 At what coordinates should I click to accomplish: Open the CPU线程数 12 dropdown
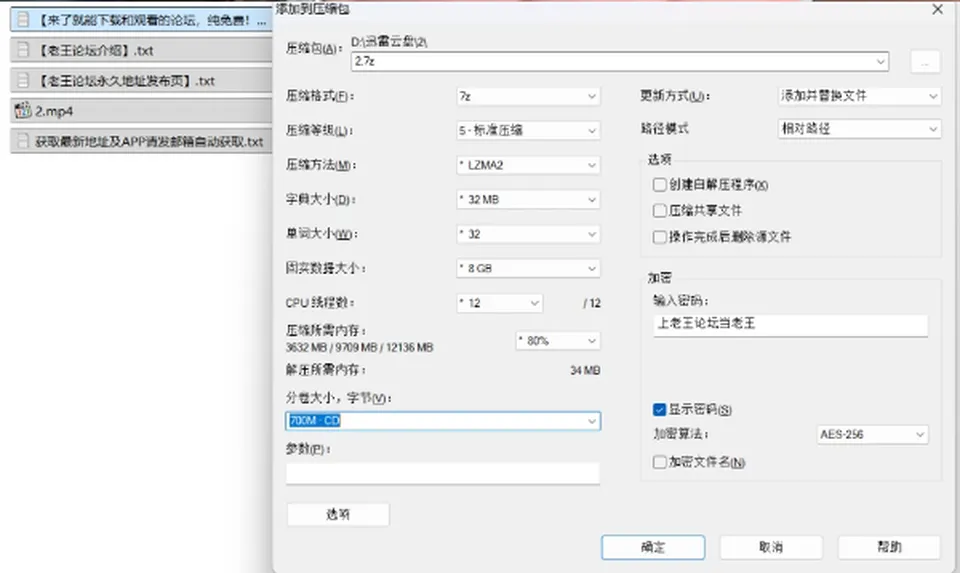point(500,303)
